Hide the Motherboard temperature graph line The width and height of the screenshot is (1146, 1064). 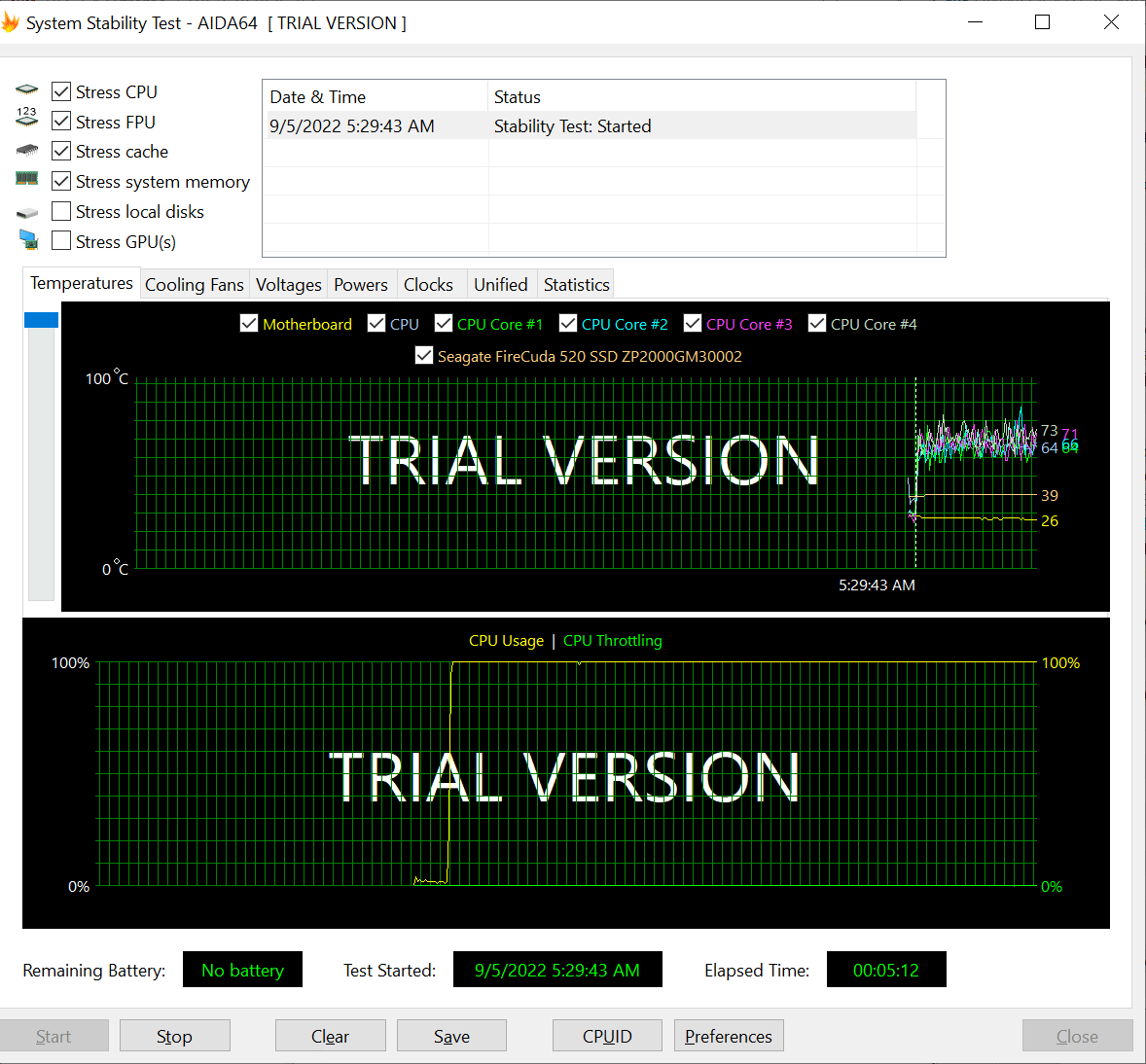pos(249,324)
